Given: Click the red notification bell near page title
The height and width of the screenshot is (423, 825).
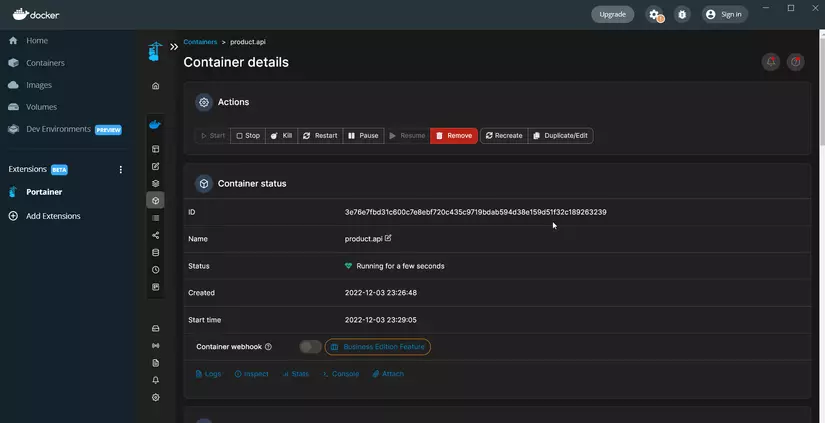Looking at the screenshot, I should coord(771,62).
